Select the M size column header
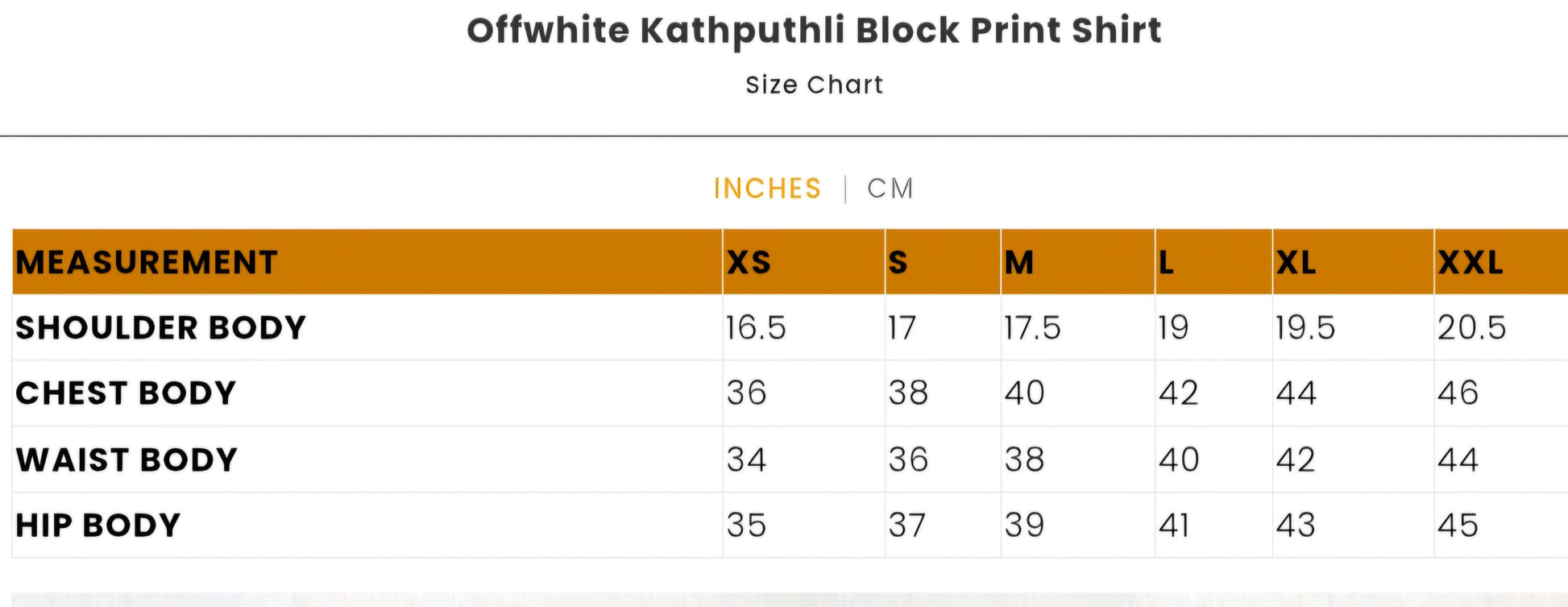 pyautogui.click(x=1019, y=263)
